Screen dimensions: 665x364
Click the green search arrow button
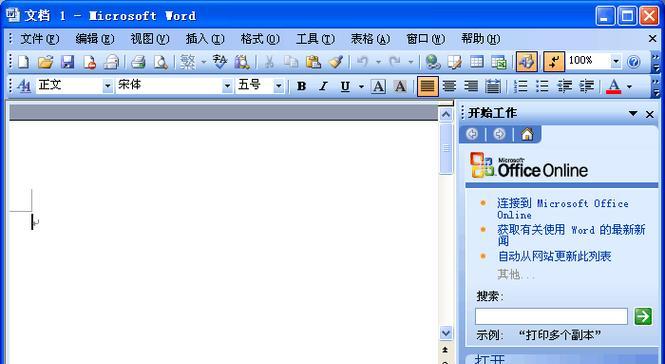[x=643, y=316]
